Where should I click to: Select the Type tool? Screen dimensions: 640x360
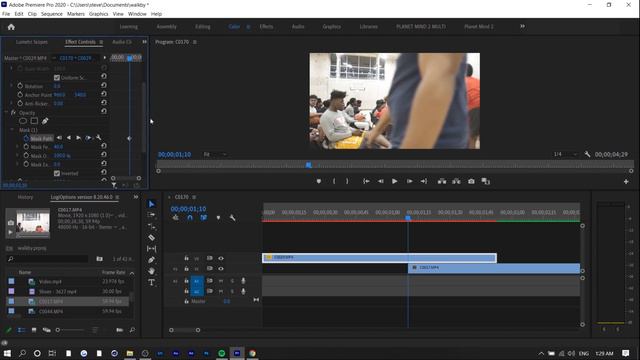point(151,282)
